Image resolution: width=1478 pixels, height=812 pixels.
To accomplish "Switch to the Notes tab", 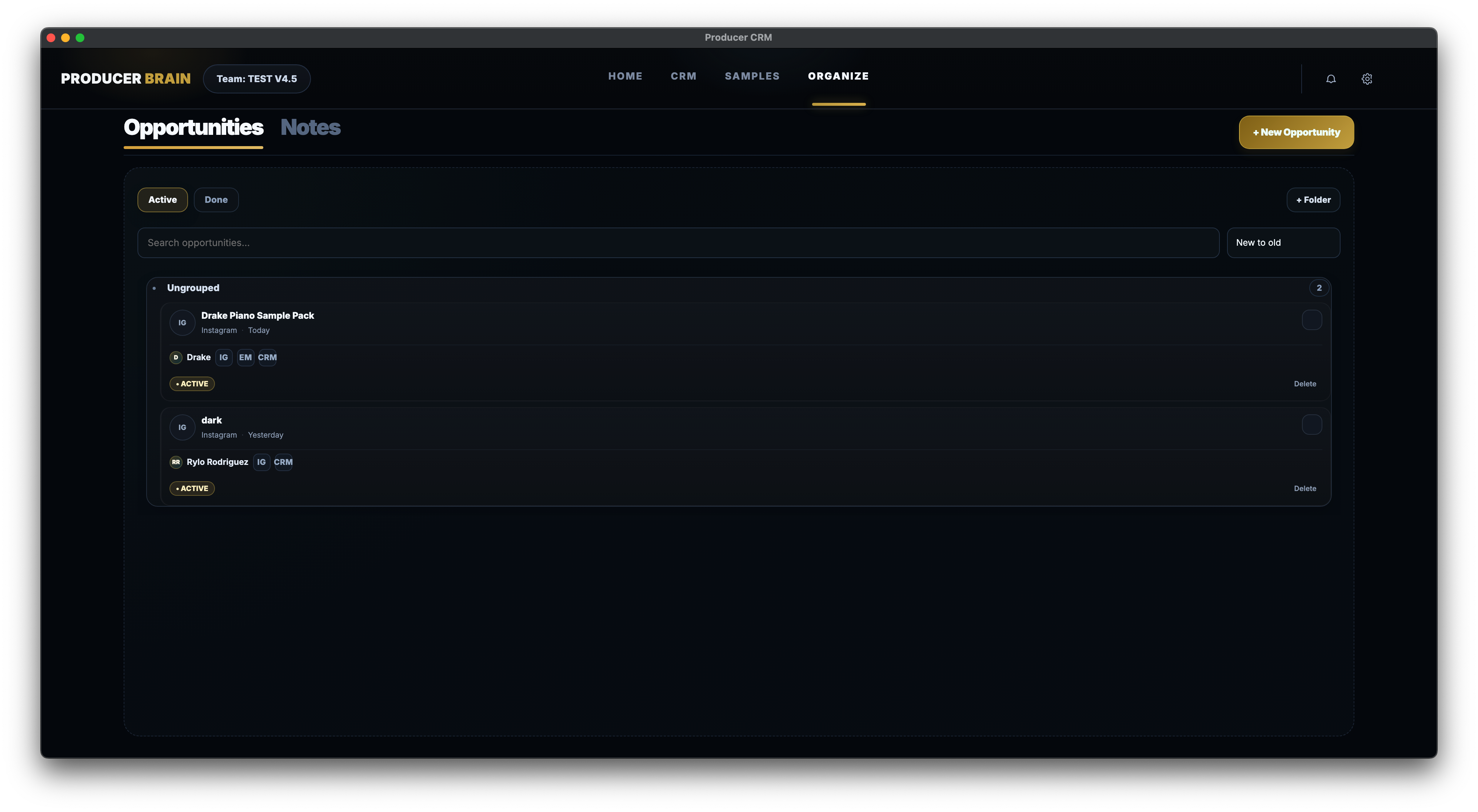I will (x=311, y=127).
